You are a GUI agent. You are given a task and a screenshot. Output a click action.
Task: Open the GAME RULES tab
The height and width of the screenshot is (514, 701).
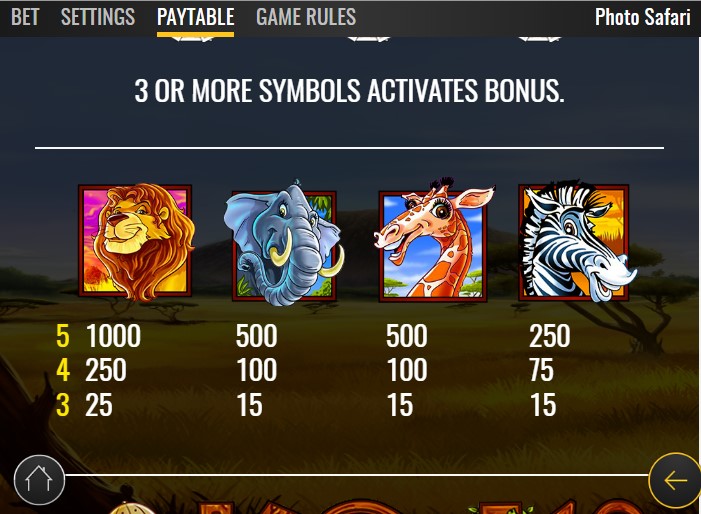[306, 17]
